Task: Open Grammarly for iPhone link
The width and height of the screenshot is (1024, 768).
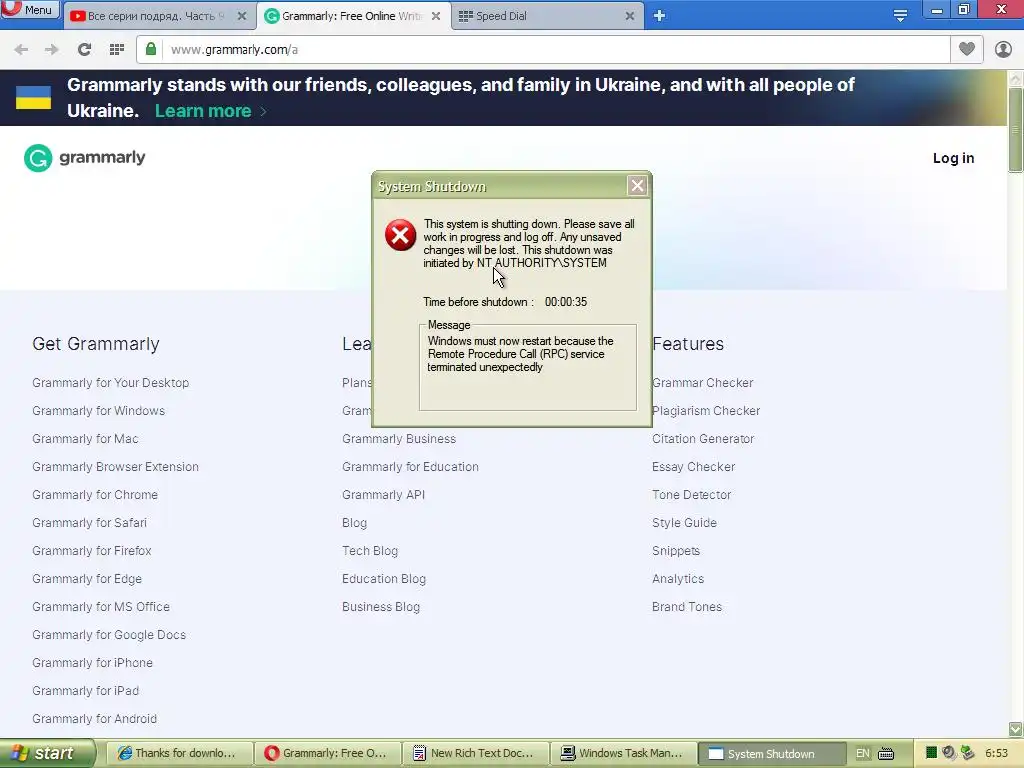Action: click(x=93, y=663)
